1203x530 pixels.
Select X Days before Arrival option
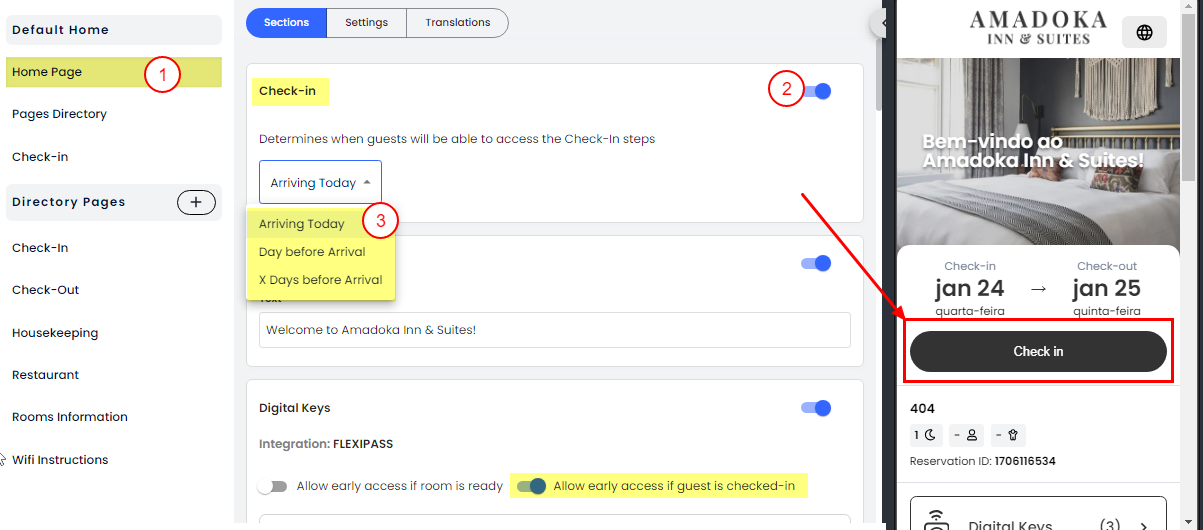320,280
